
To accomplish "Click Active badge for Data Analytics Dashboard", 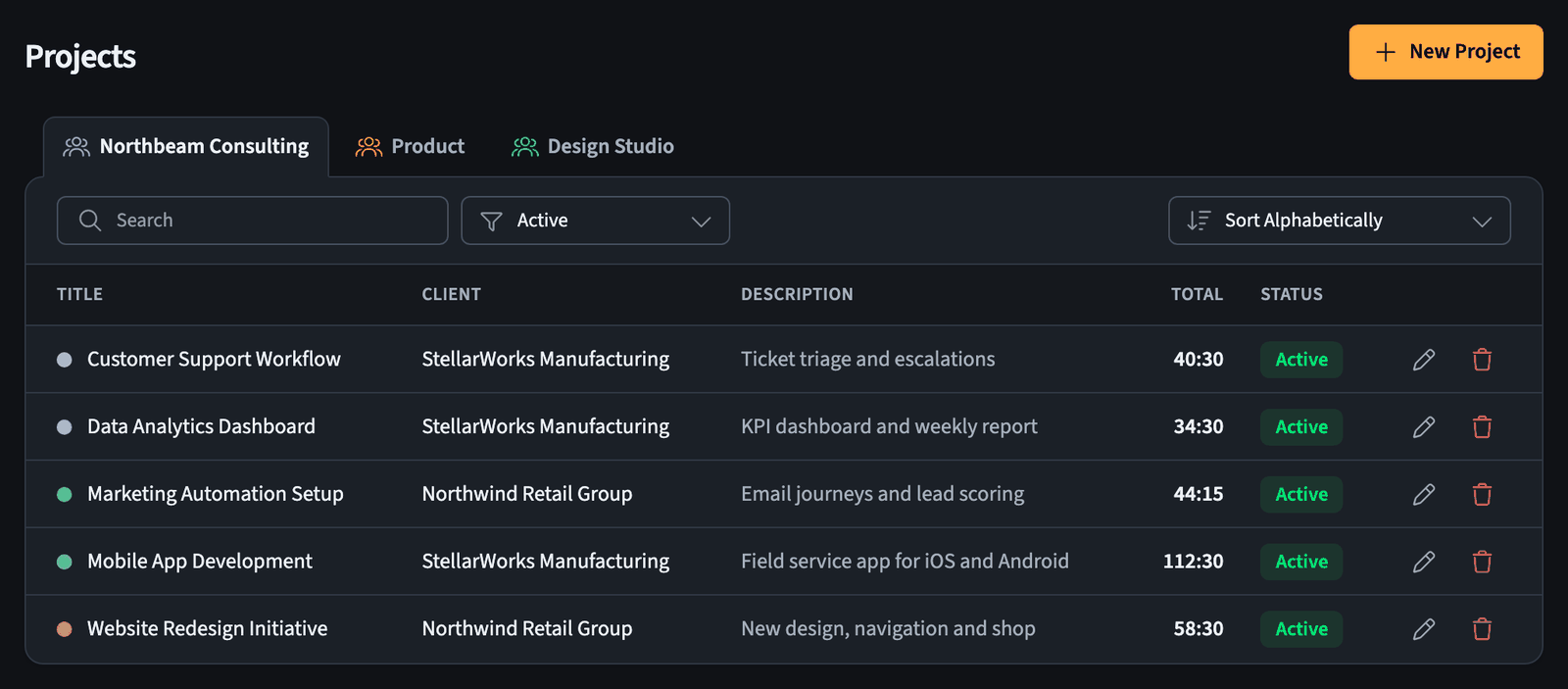I will click(1301, 427).
